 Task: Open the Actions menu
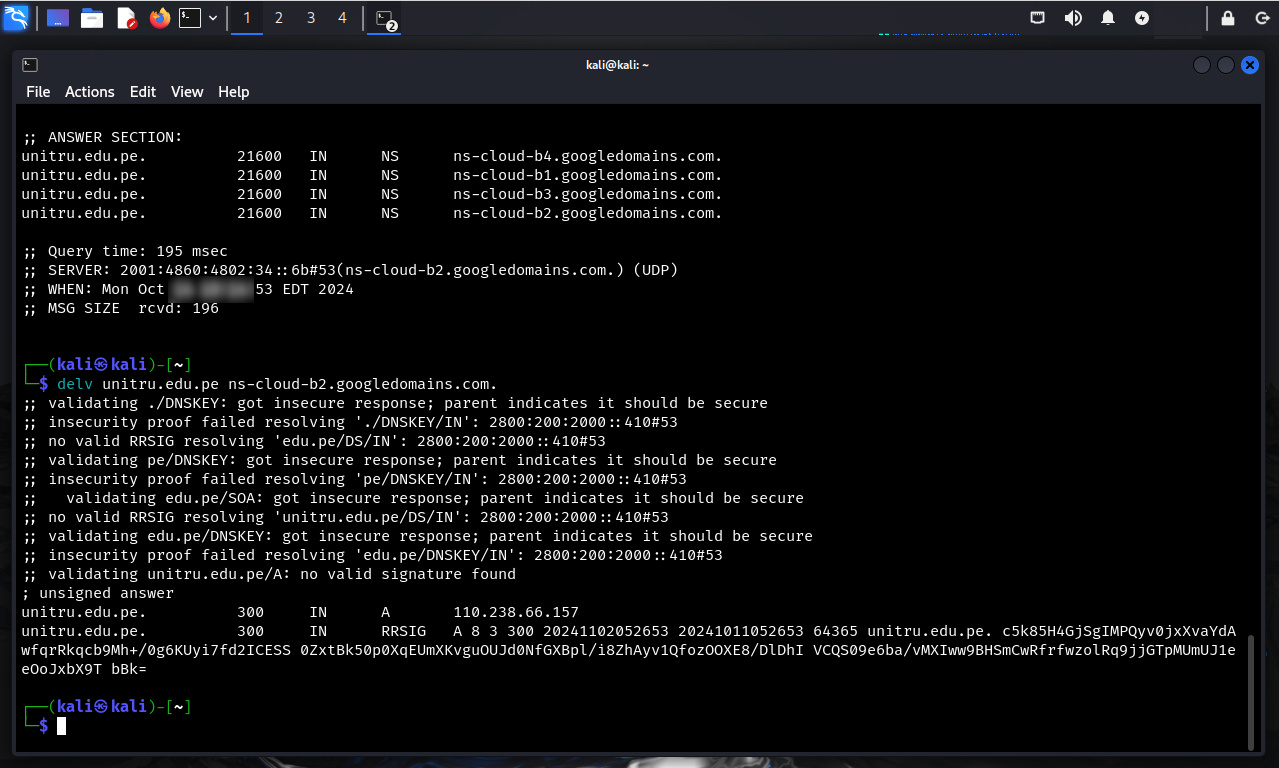[90, 92]
